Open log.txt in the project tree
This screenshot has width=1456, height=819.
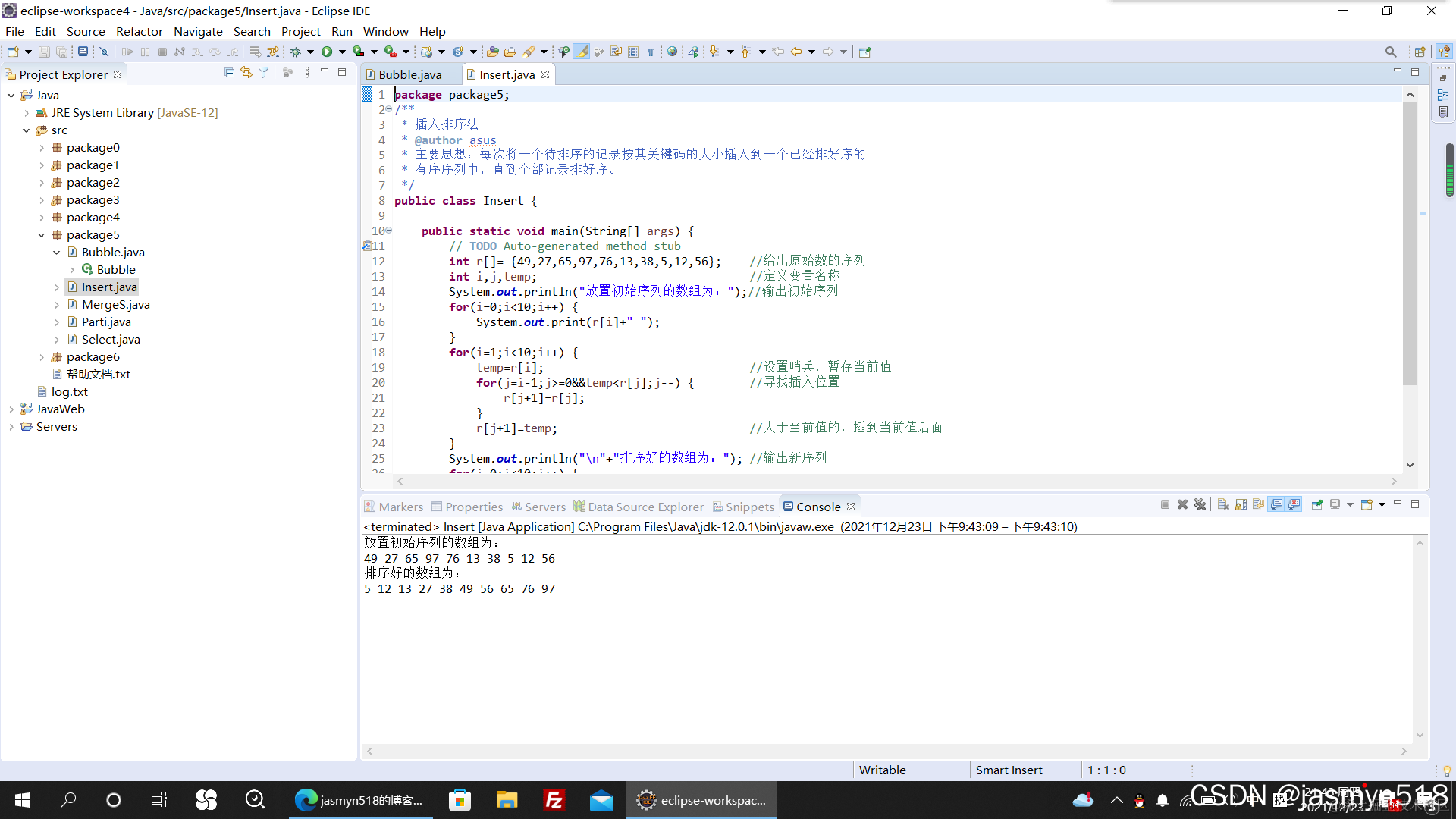(x=69, y=391)
